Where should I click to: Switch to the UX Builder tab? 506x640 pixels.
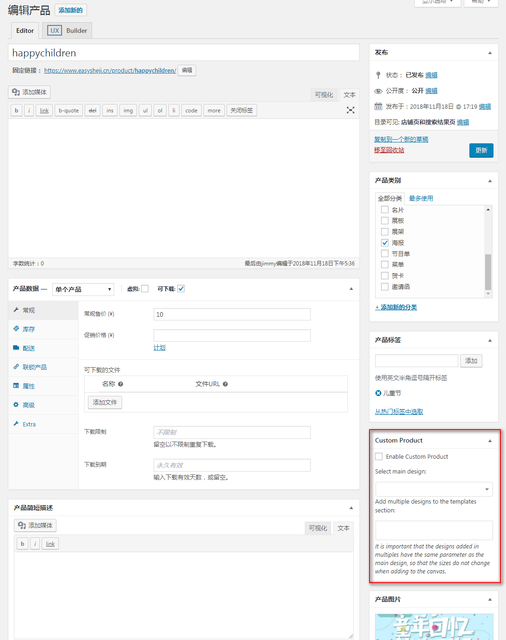point(67,31)
